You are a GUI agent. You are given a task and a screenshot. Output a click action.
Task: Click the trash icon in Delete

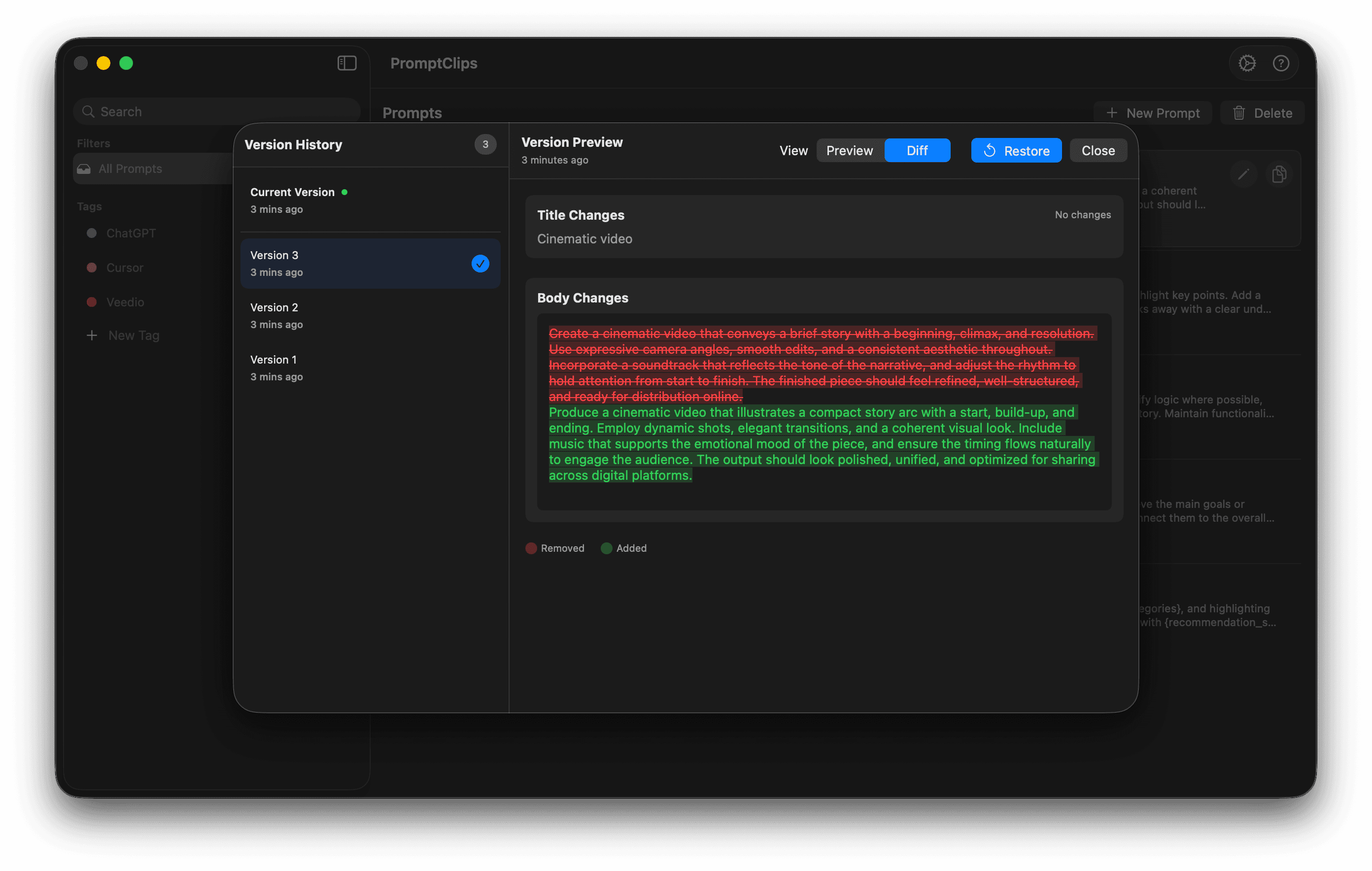coord(1238,113)
